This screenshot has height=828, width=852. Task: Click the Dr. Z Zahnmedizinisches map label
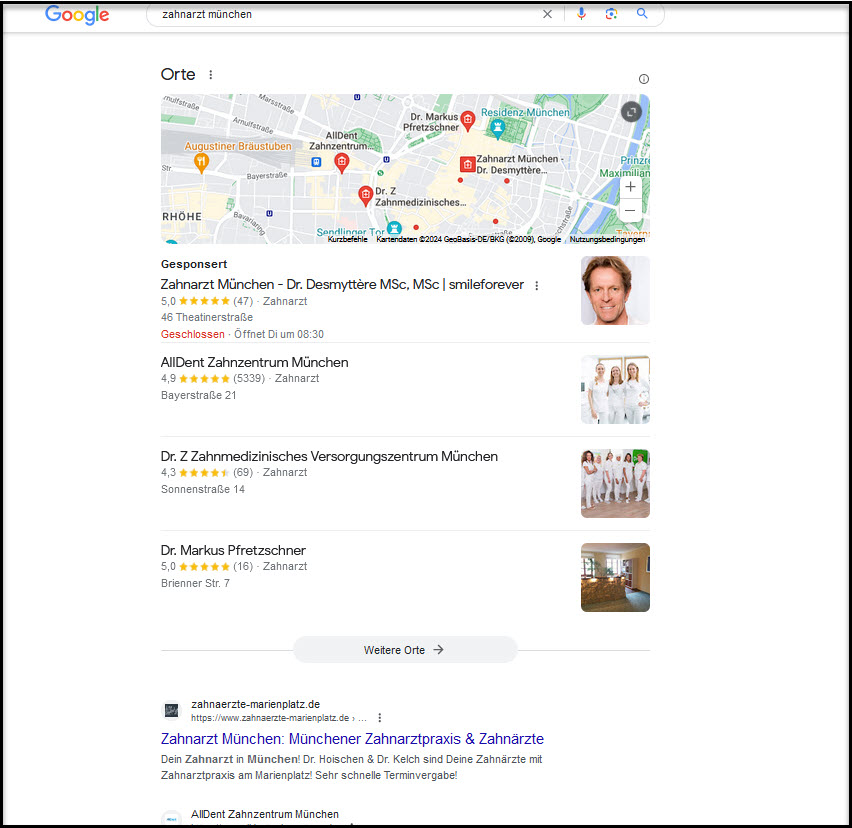(x=421, y=197)
